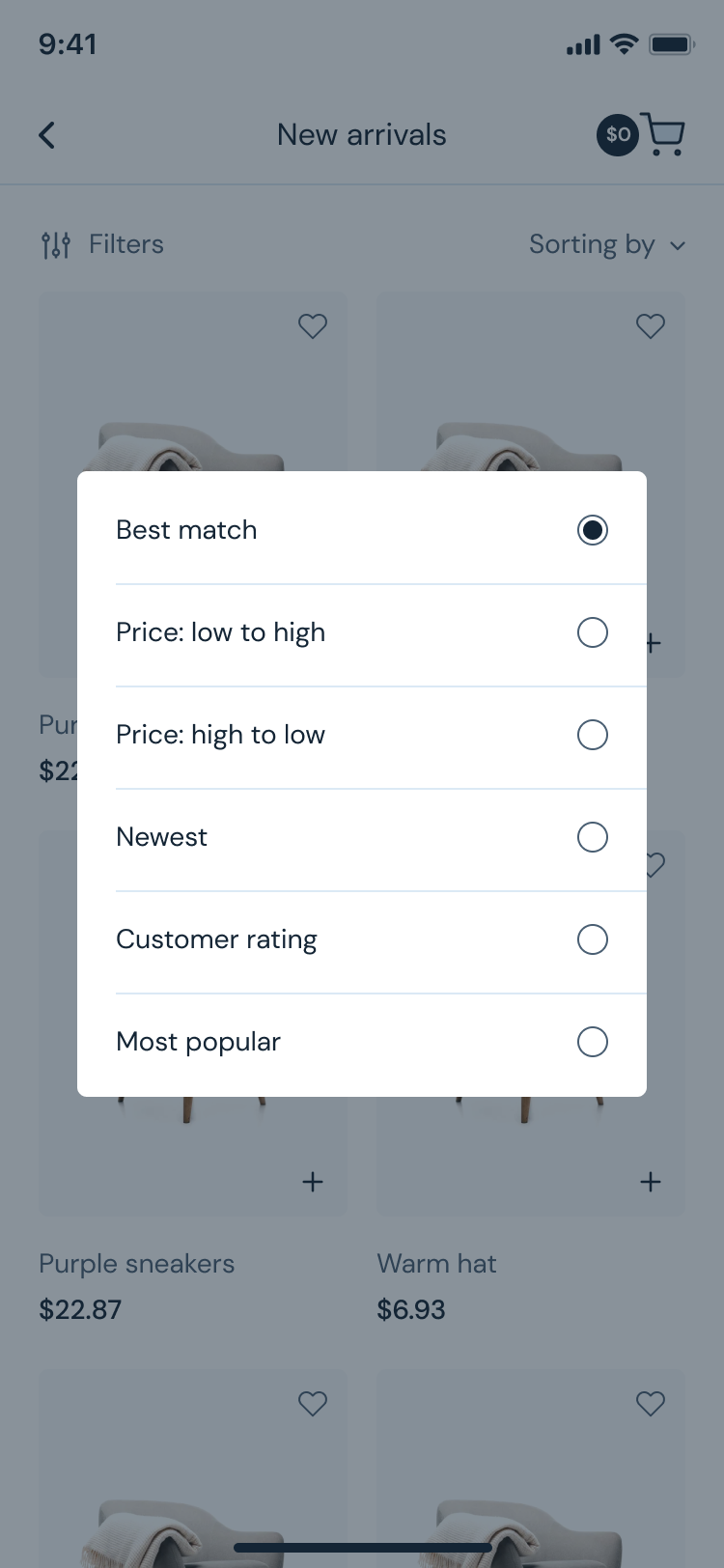
Task: Pick the Newest sorting option
Action: [x=592, y=837]
